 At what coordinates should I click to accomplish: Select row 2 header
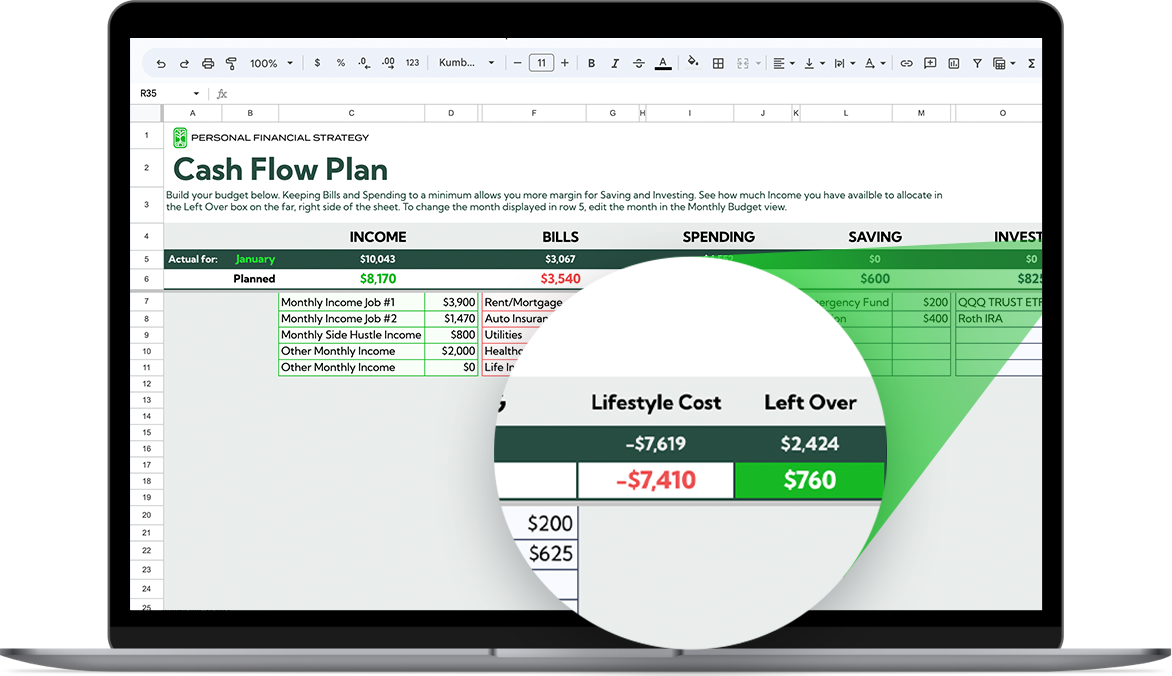146,168
